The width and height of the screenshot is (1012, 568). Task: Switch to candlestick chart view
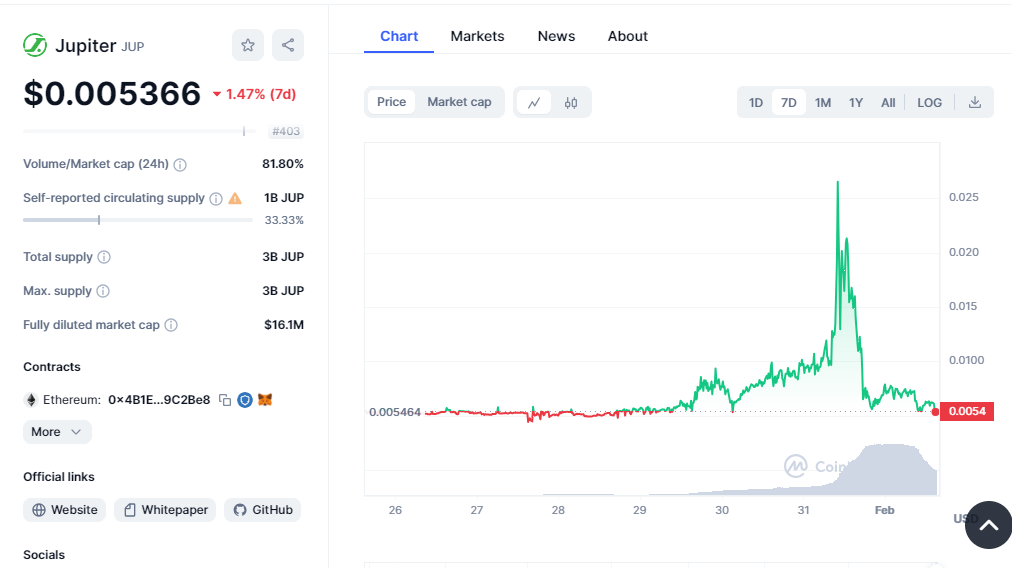point(571,102)
